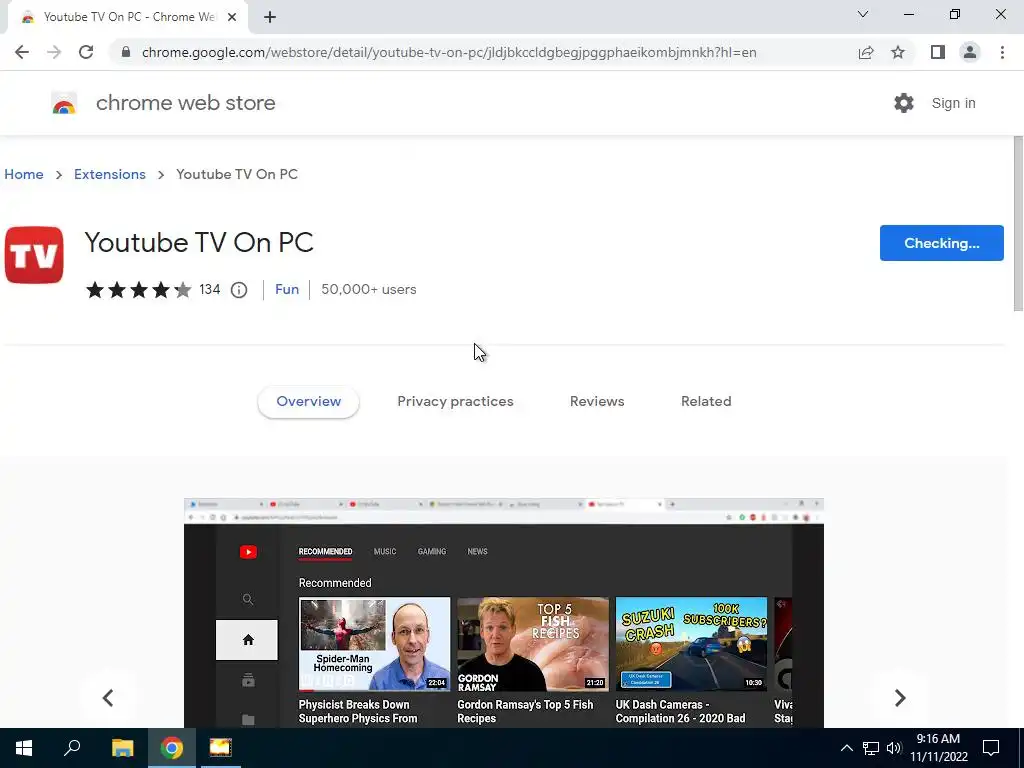
Task: Click the star rating of the extension
Action: pyautogui.click(x=138, y=289)
